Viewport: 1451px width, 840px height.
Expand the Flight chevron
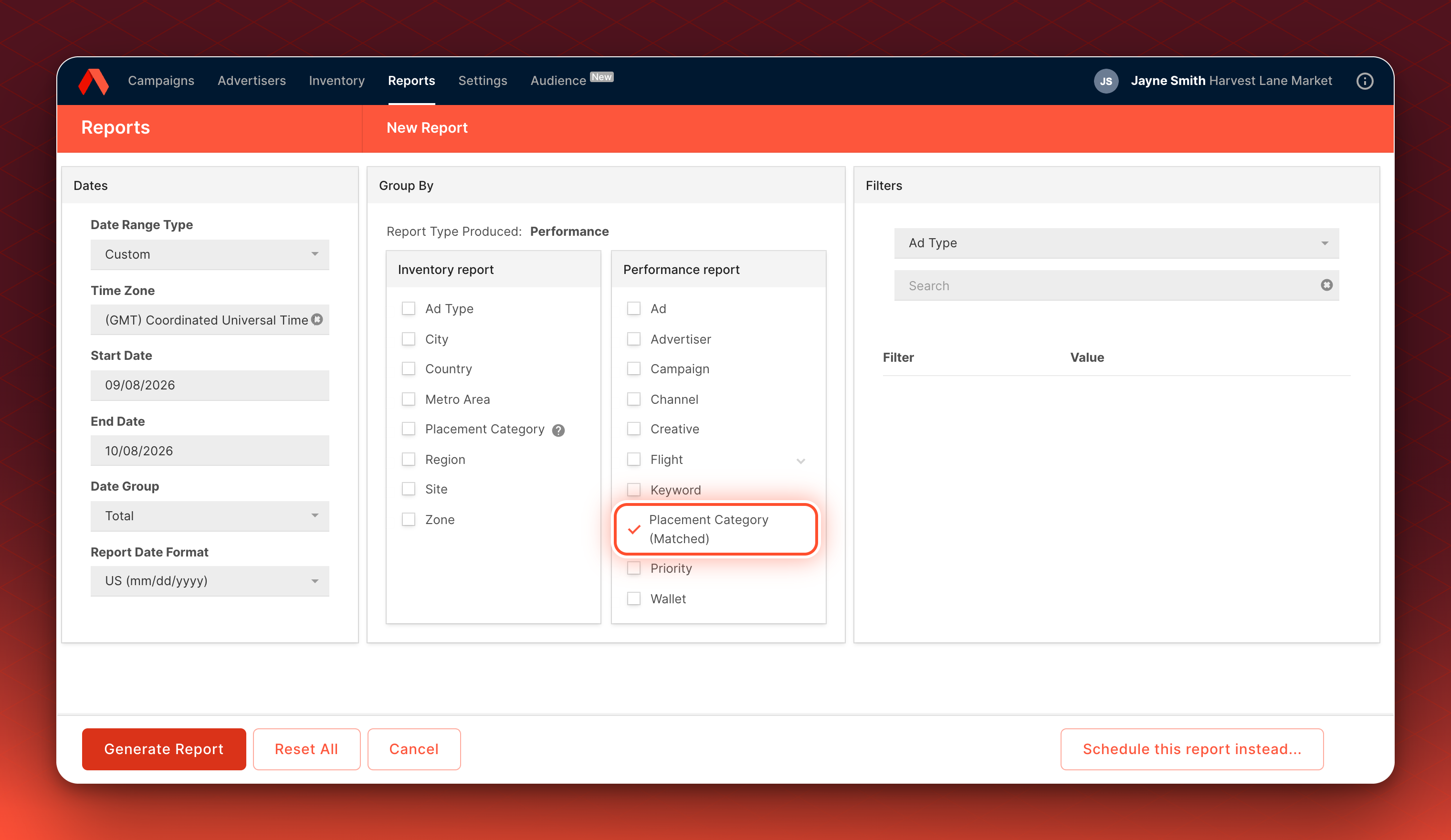pyautogui.click(x=800, y=461)
